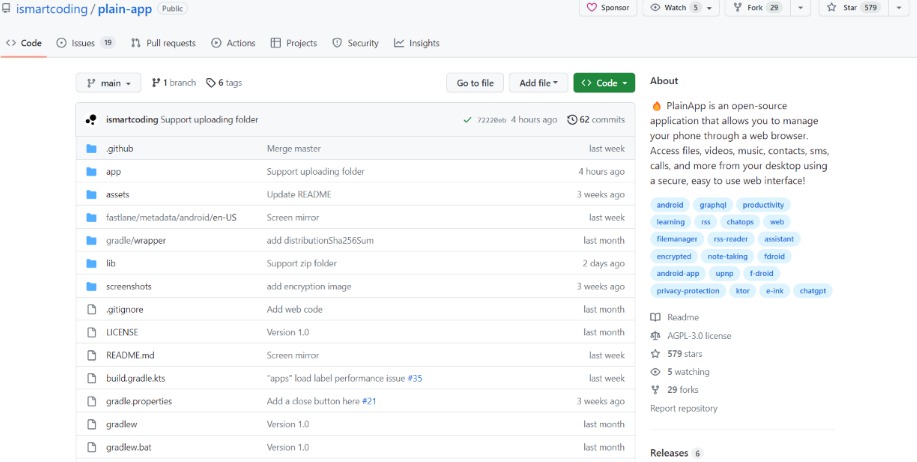917x462 pixels.
Task: Open the Star lists dropdown arrow
Action: (x=898, y=8)
